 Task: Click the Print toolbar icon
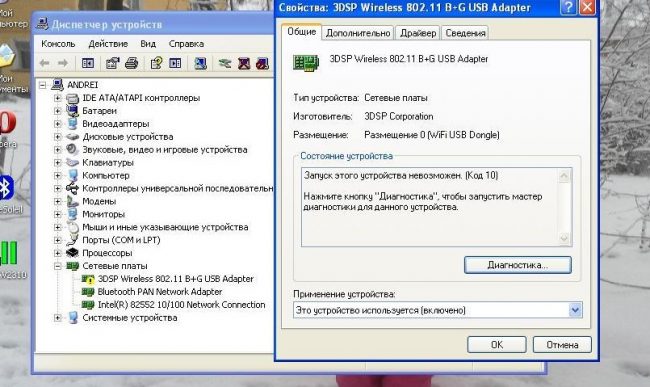(131, 63)
